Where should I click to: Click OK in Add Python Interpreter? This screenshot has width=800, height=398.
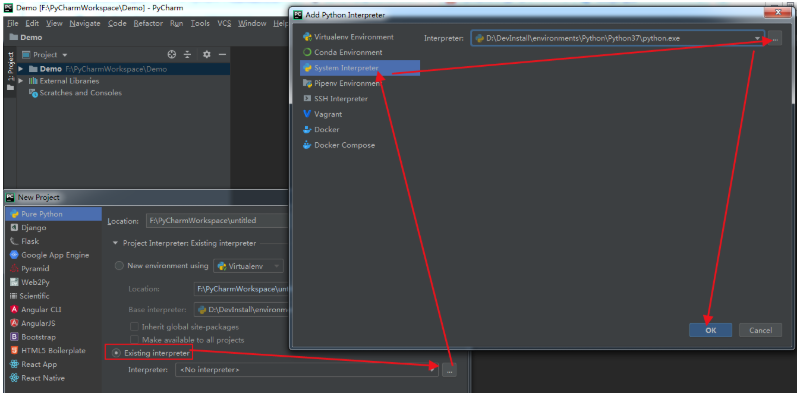click(710, 330)
